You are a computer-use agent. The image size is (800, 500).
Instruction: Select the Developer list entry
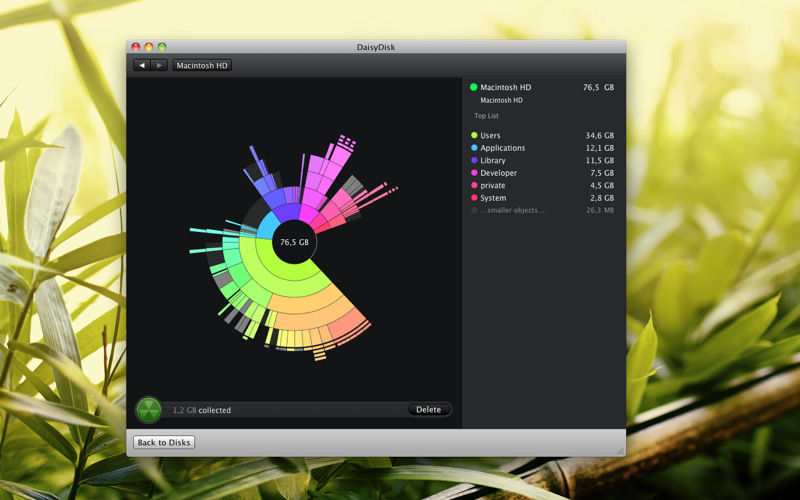click(542, 173)
